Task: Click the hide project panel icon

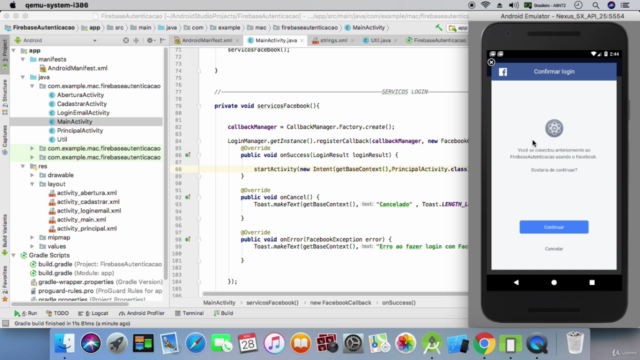Action: [x=162, y=40]
